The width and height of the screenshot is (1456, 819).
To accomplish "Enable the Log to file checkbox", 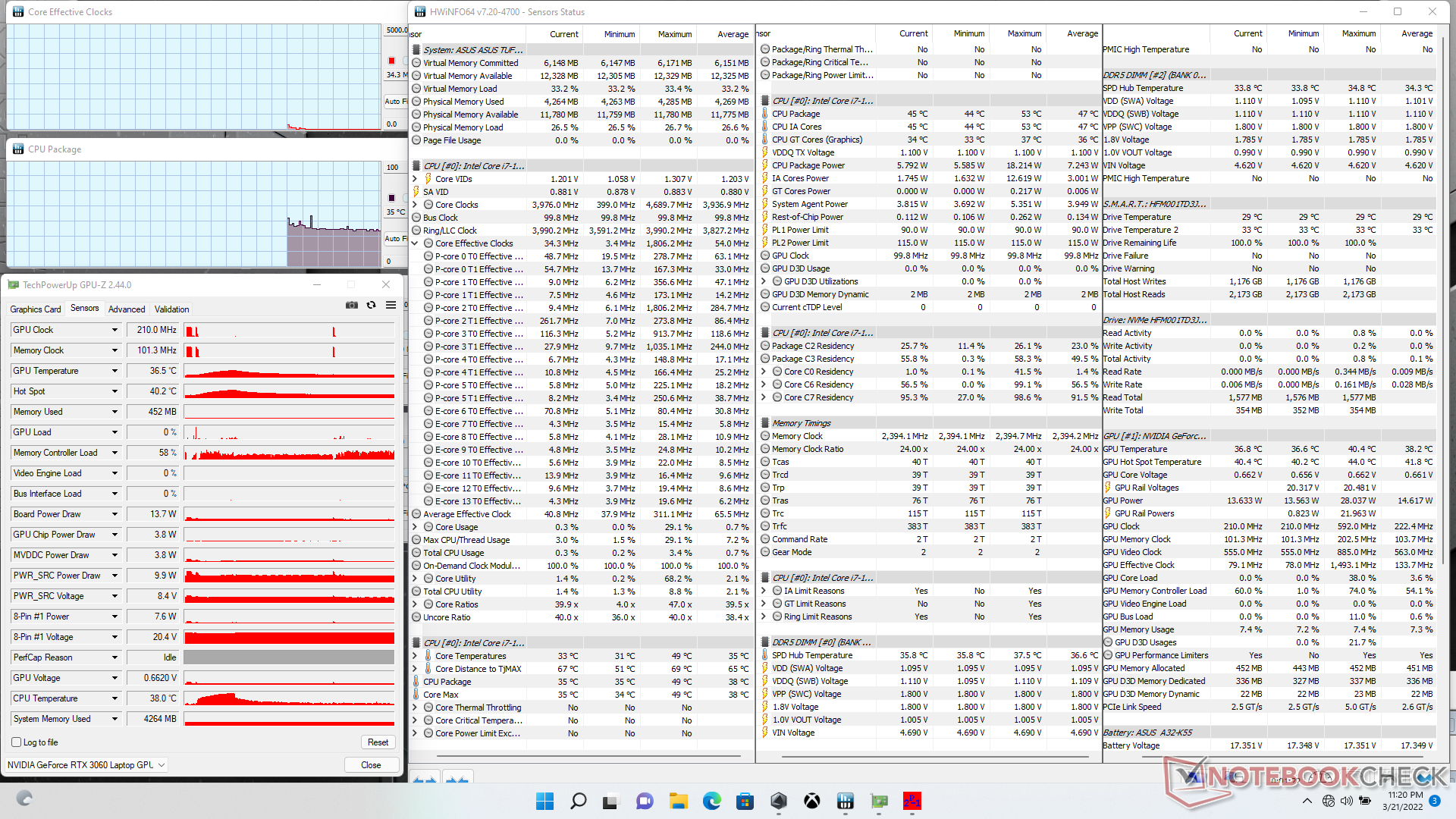I will pyautogui.click(x=17, y=742).
